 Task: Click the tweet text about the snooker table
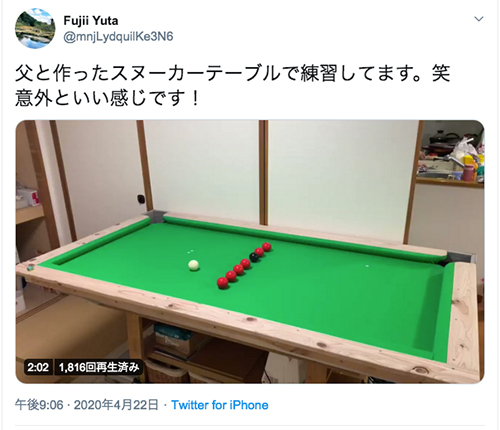click(233, 86)
